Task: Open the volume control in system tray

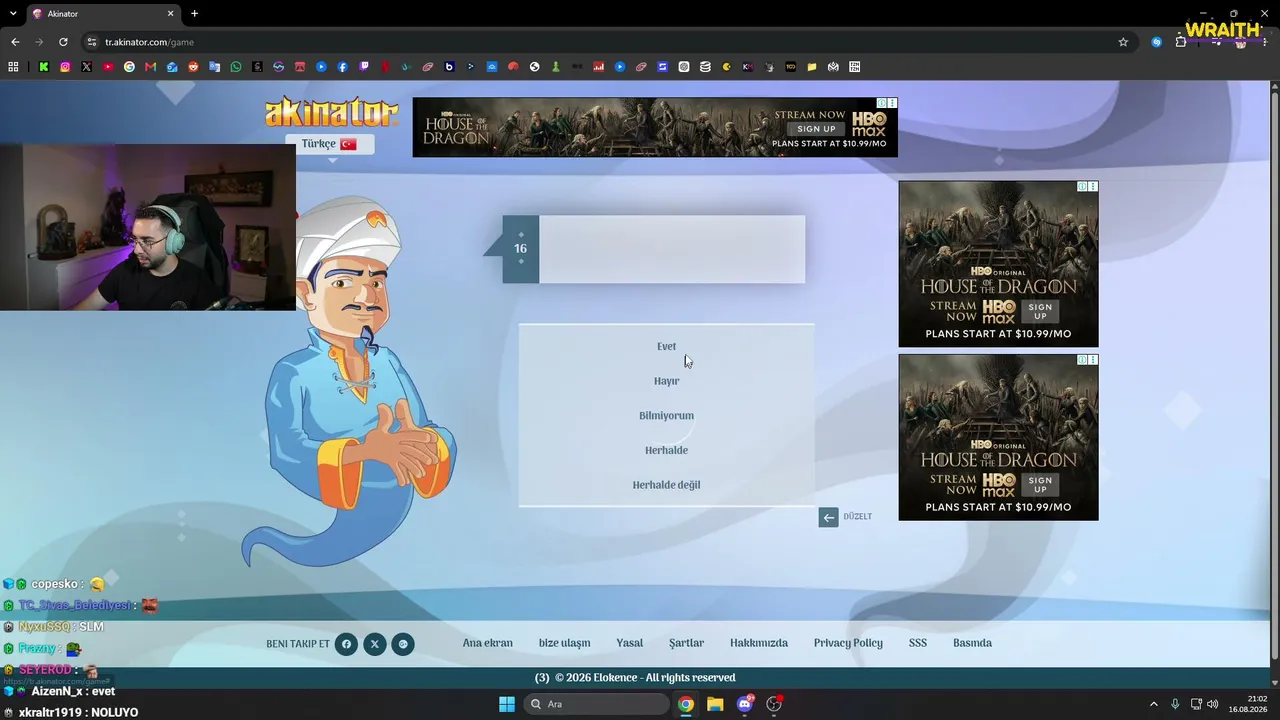Action: pyautogui.click(x=1212, y=704)
